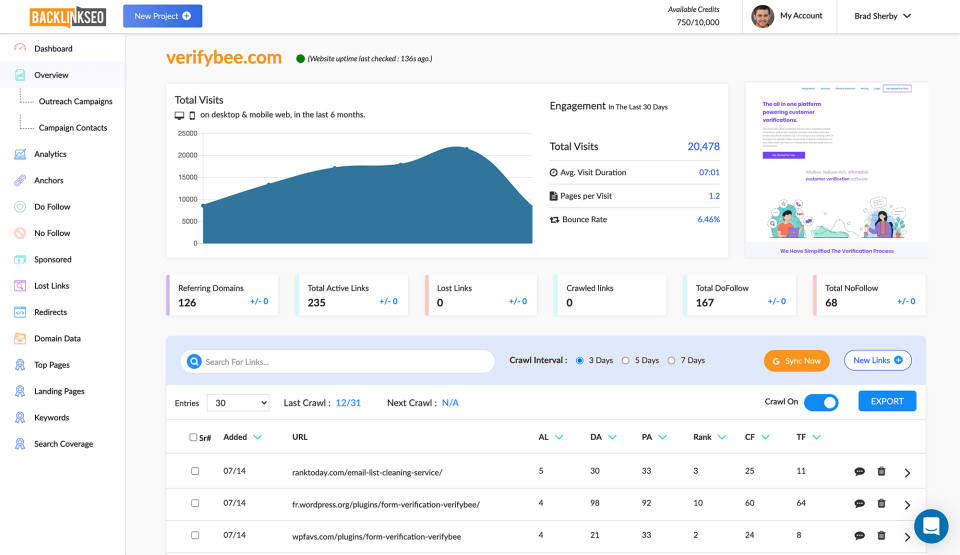The height and width of the screenshot is (555, 960).
Task: Click the Sponsored money icon
Action: 20,259
